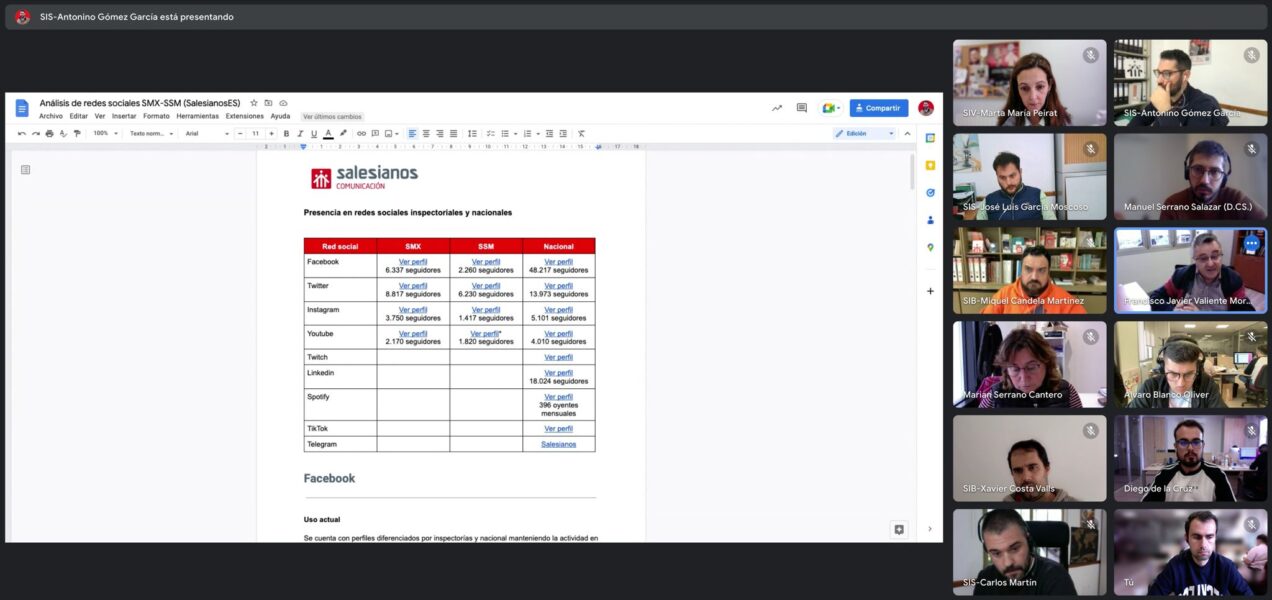This screenshot has width=1272, height=600.
Task: Toggle bold formatting
Action: click(x=286, y=133)
